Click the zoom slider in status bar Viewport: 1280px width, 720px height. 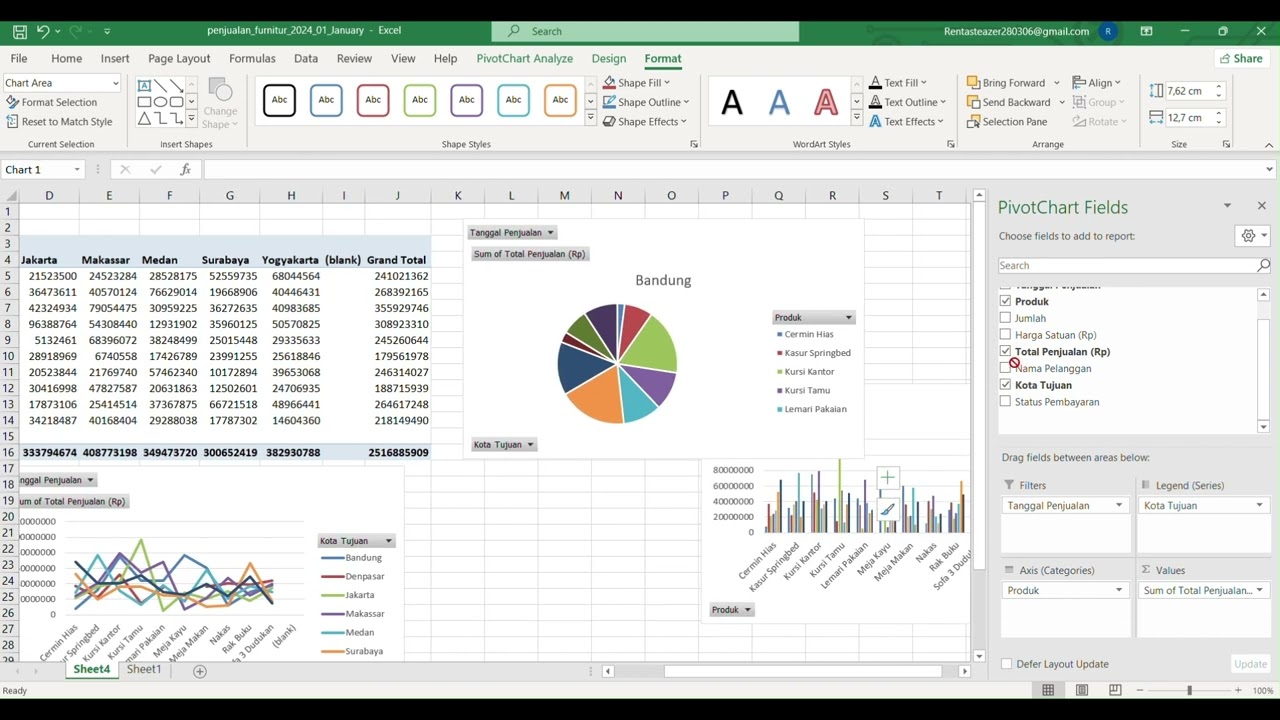click(x=1189, y=690)
